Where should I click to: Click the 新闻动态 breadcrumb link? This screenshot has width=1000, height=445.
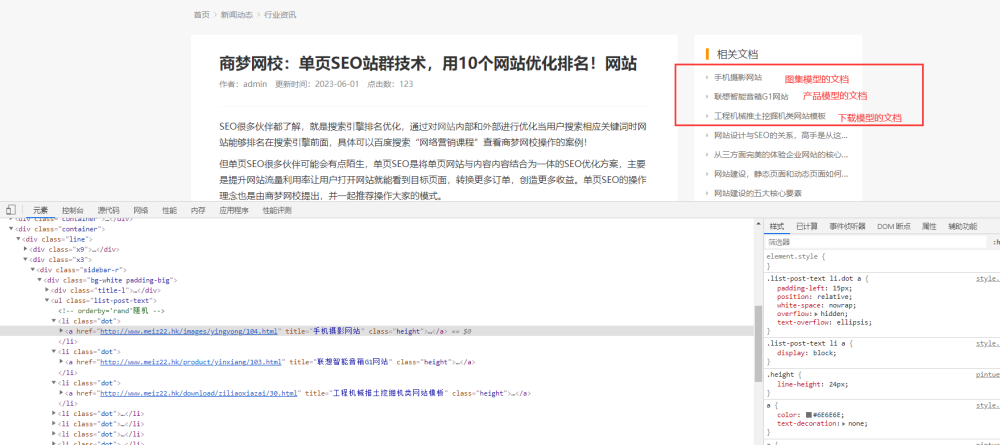237,15
